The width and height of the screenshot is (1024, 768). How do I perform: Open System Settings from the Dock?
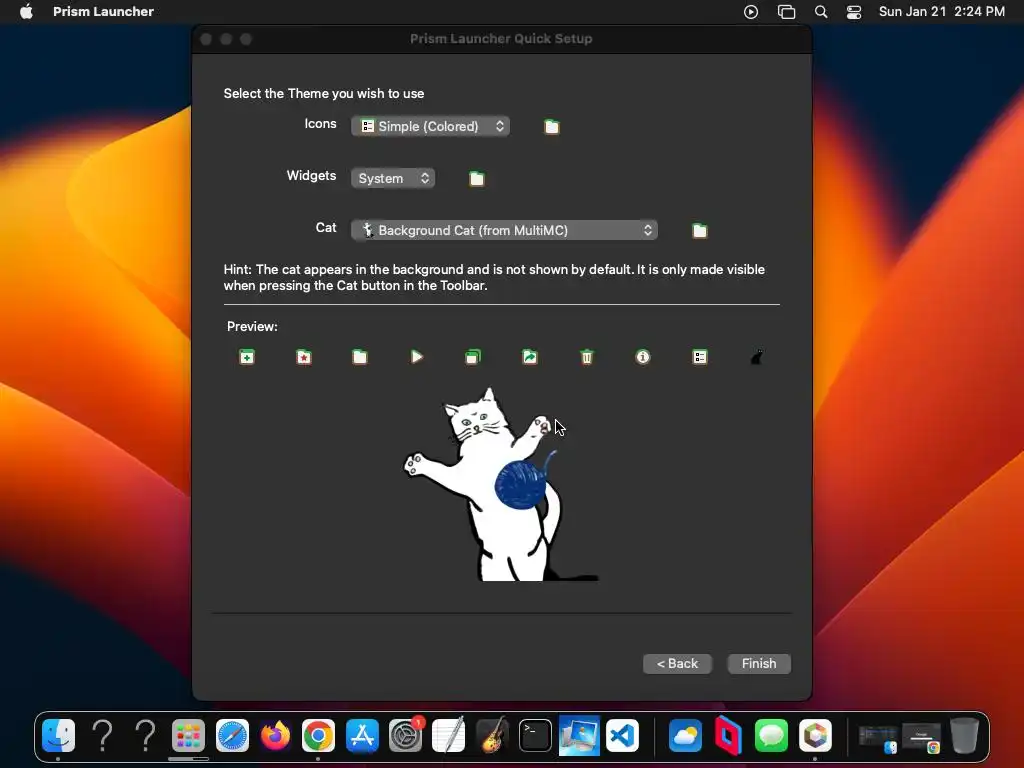point(406,736)
